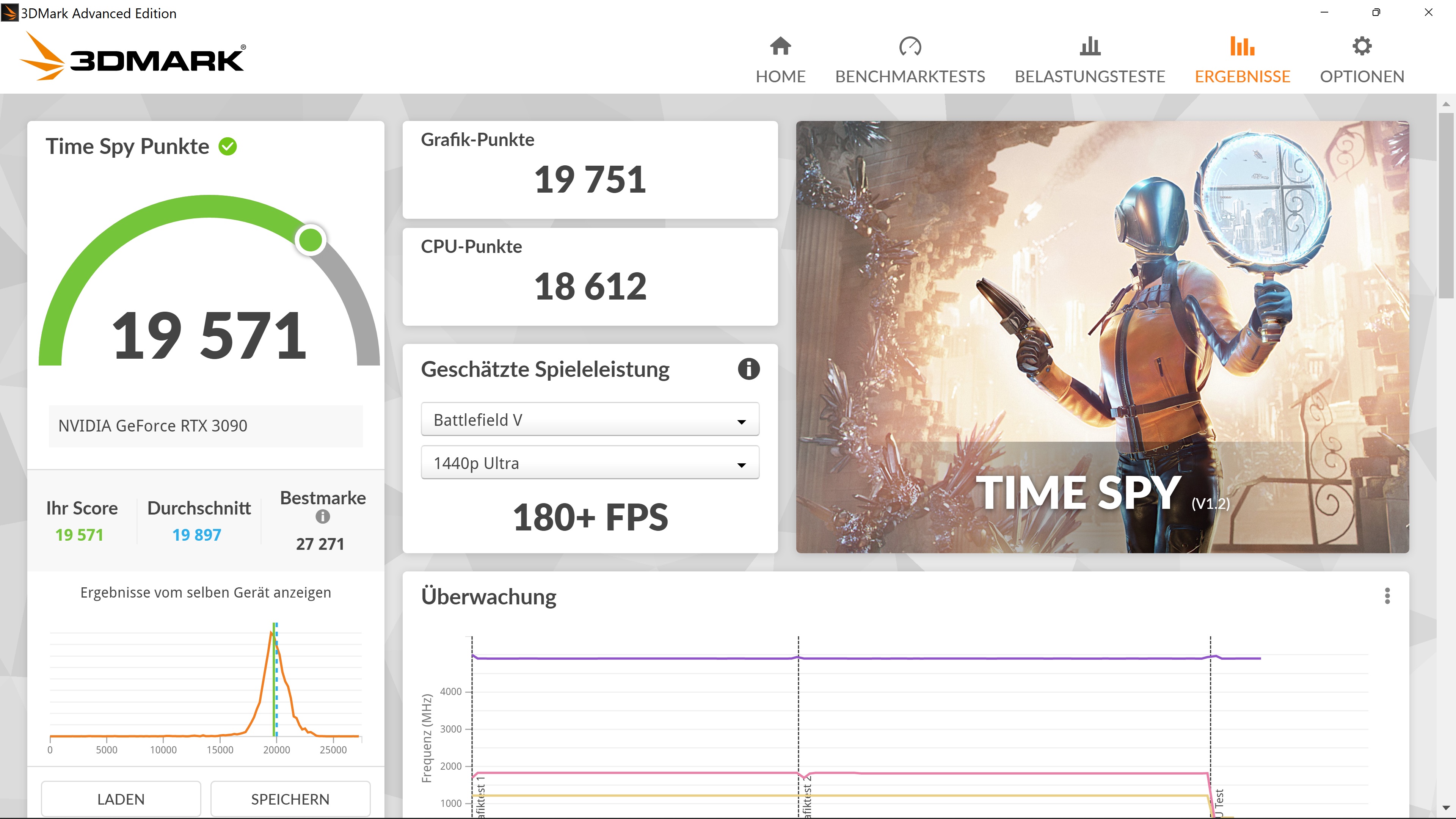Click the Optionen gear icon
The height and width of the screenshot is (819, 1456).
click(x=1362, y=46)
